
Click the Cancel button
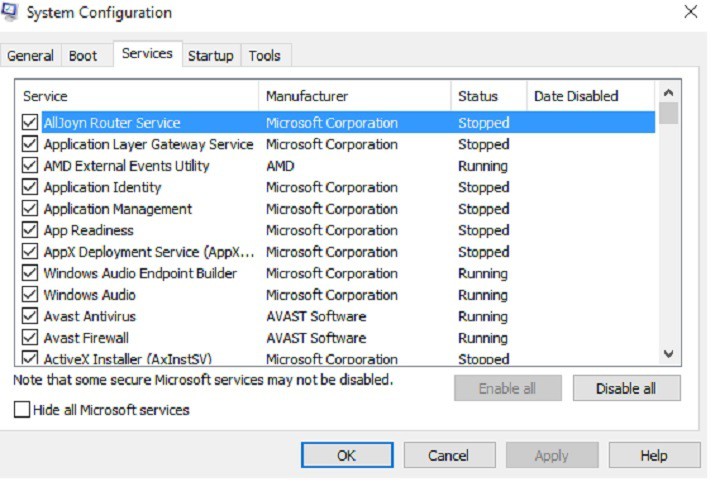click(448, 455)
